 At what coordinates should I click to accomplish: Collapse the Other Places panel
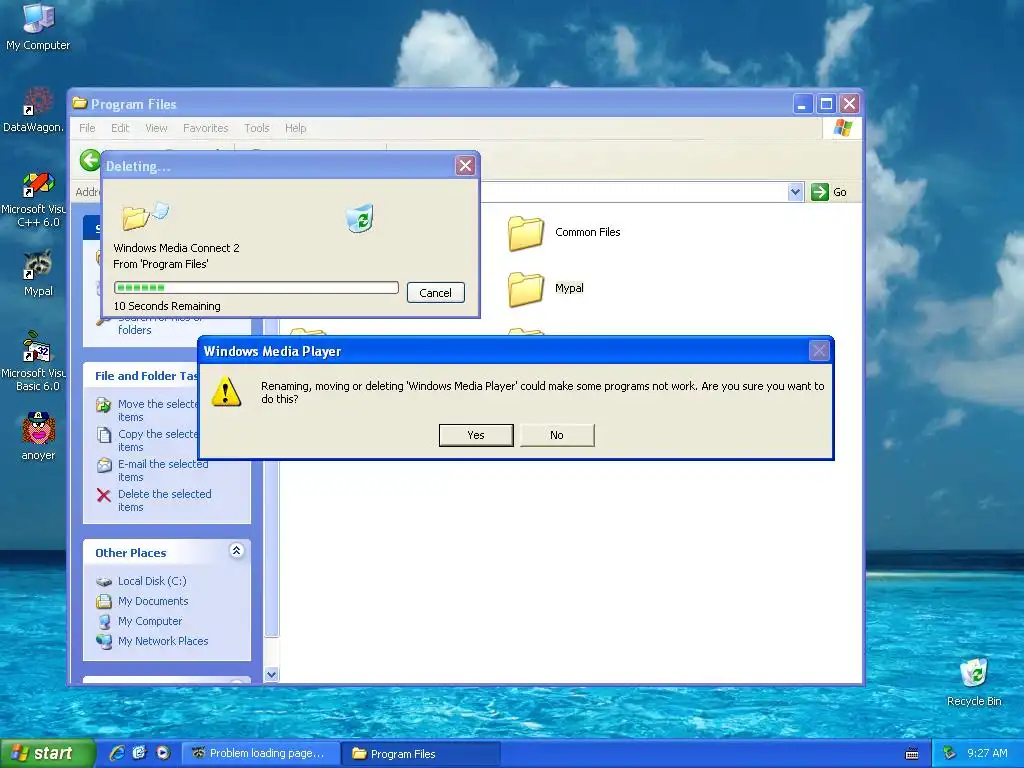pyautogui.click(x=236, y=551)
